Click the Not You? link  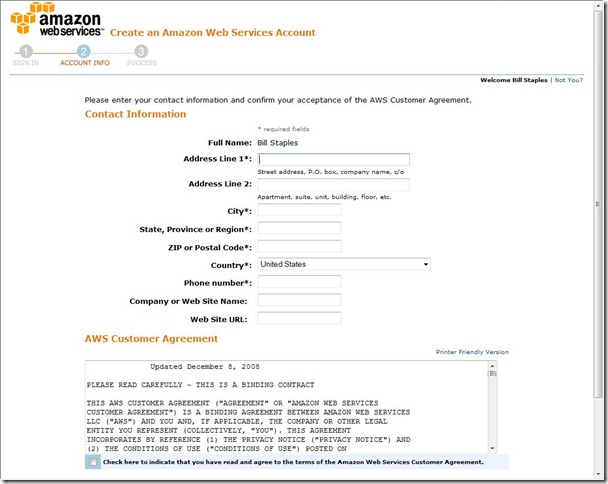(x=568, y=80)
